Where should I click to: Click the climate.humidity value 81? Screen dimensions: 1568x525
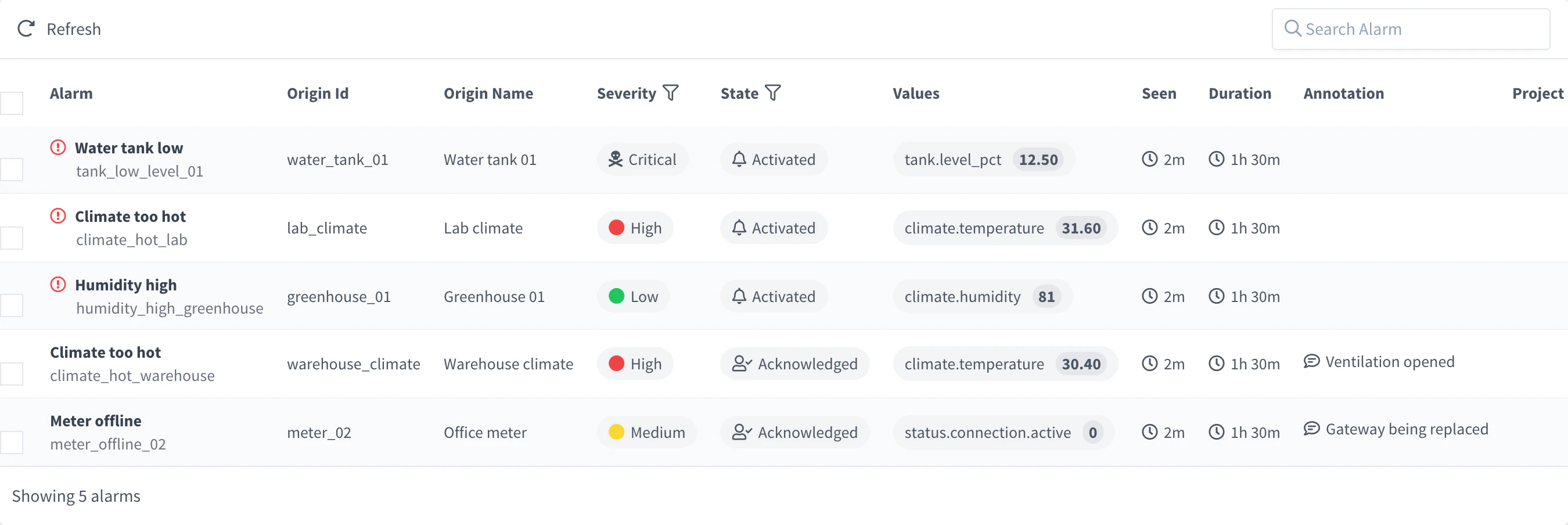pos(1046,296)
